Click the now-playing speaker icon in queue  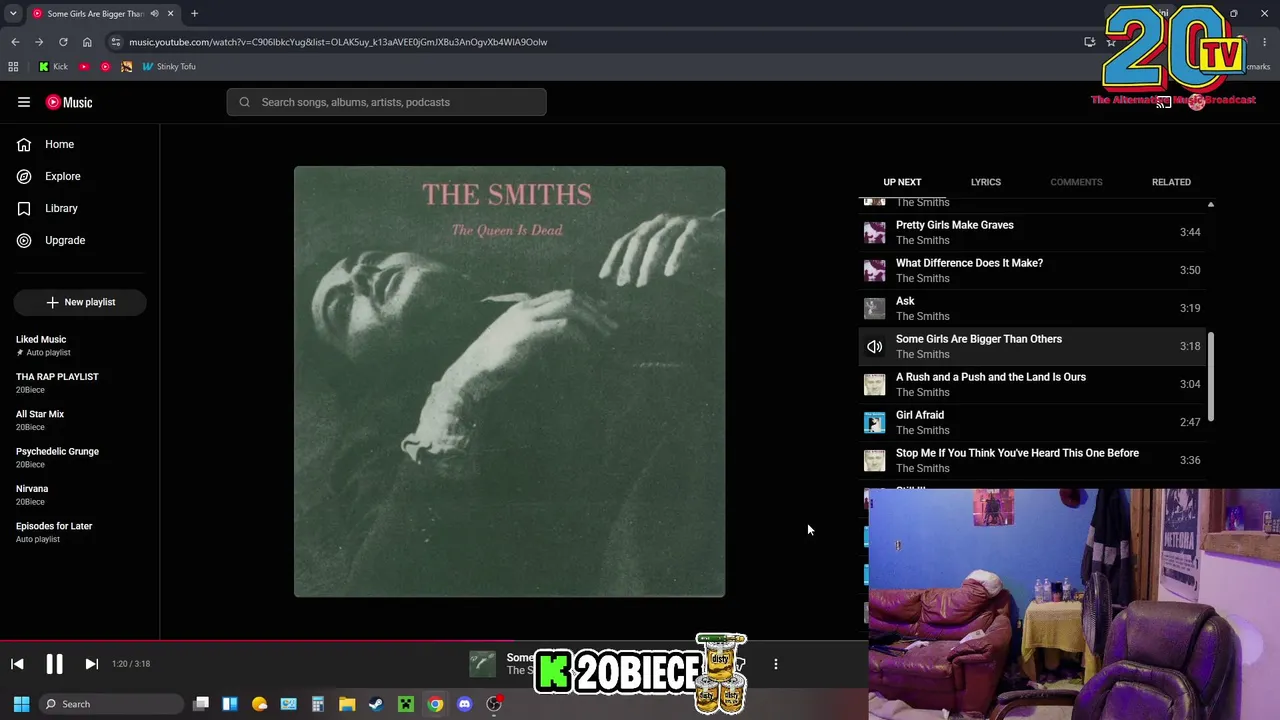click(874, 346)
